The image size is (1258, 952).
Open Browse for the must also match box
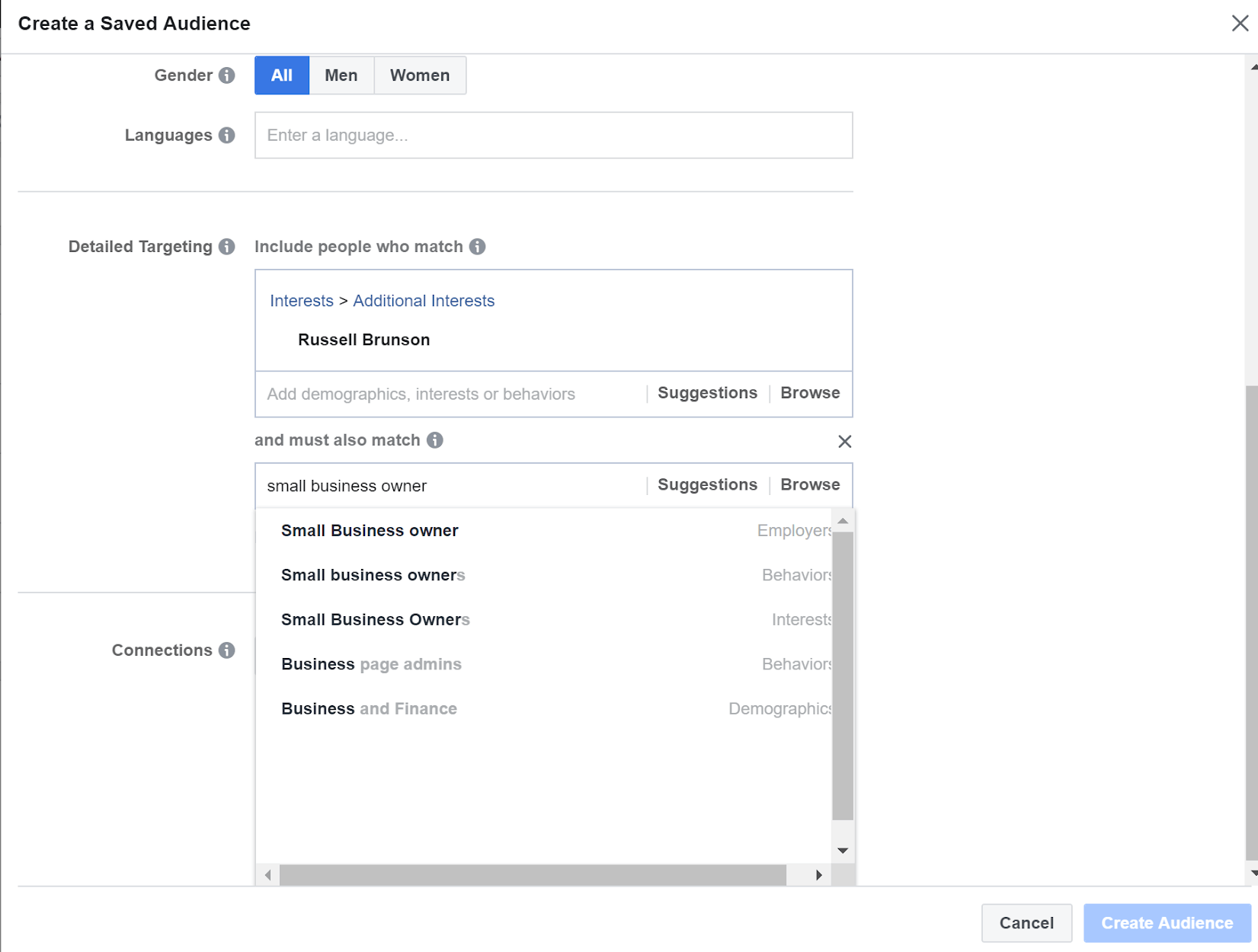coord(810,485)
